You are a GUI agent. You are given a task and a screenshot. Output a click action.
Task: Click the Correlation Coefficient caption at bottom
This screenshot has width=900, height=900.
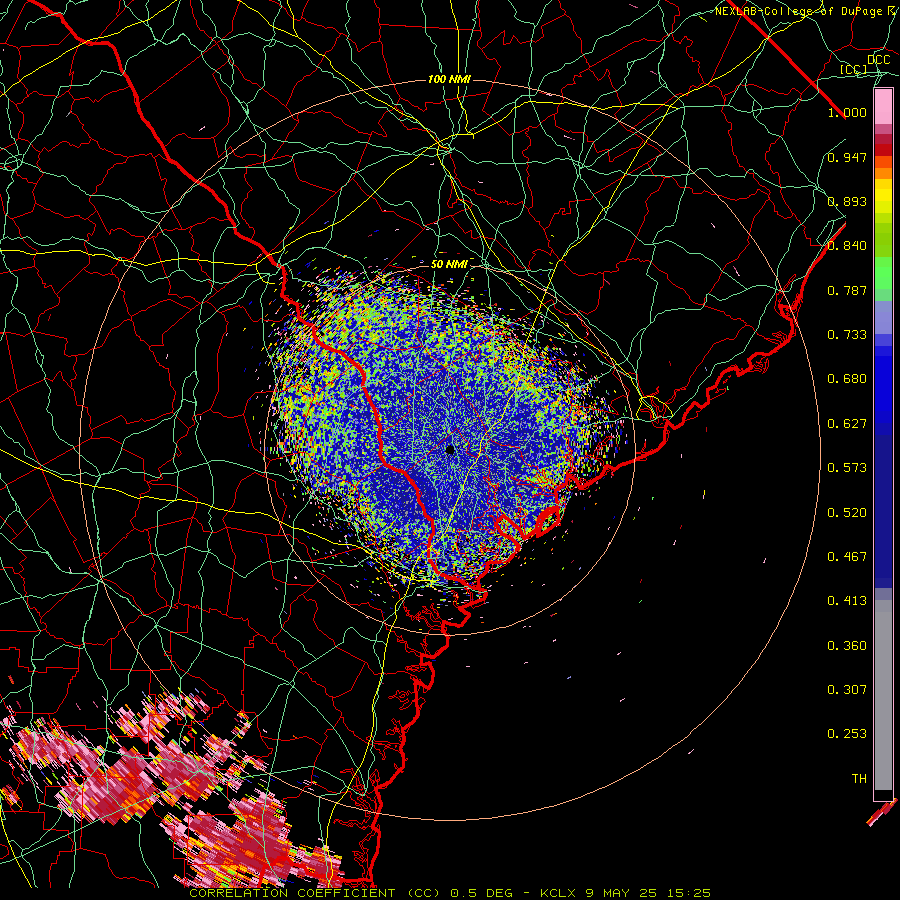pos(450,893)
